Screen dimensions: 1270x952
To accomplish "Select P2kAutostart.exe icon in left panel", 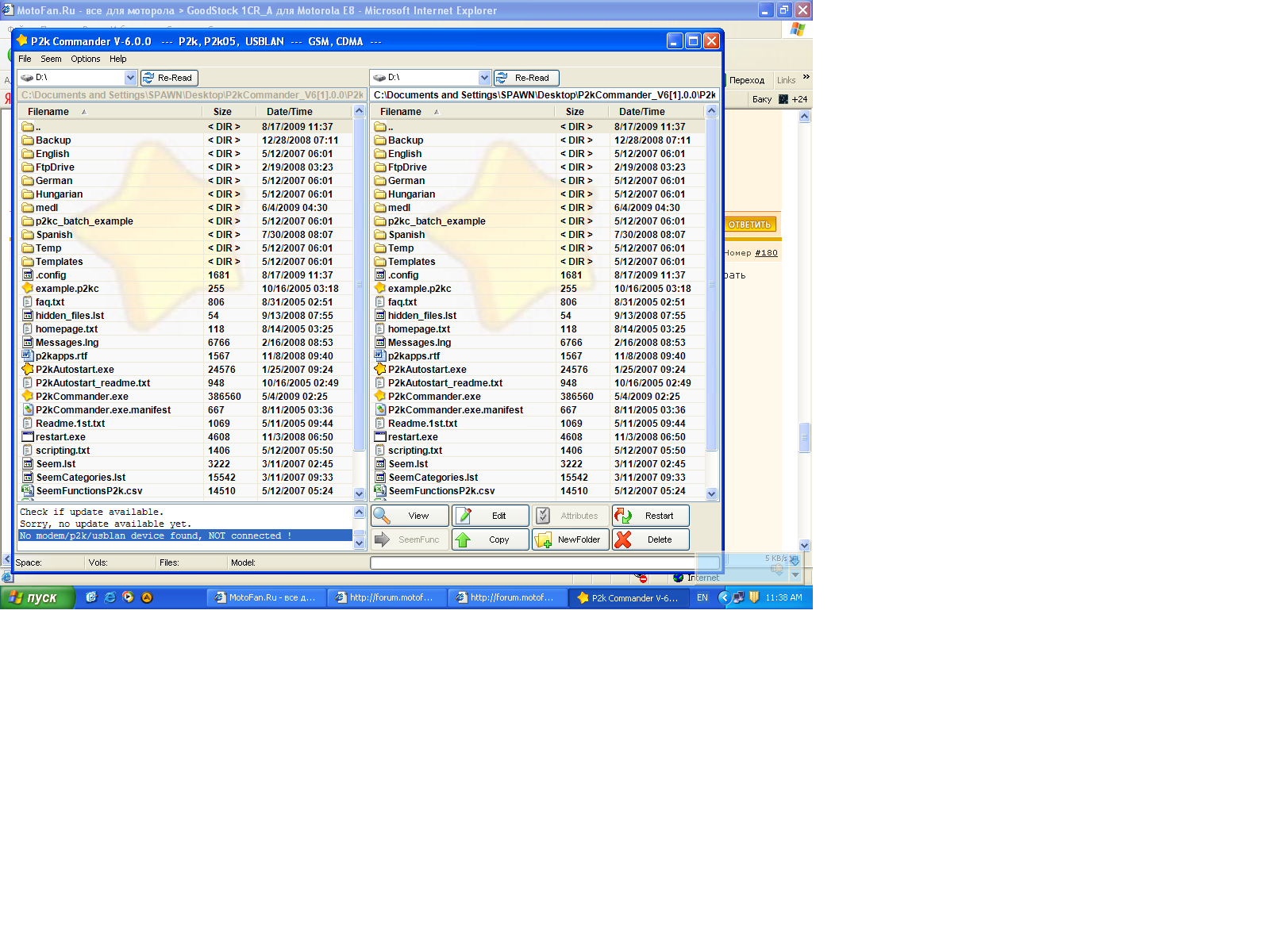I will pos(28,370).
